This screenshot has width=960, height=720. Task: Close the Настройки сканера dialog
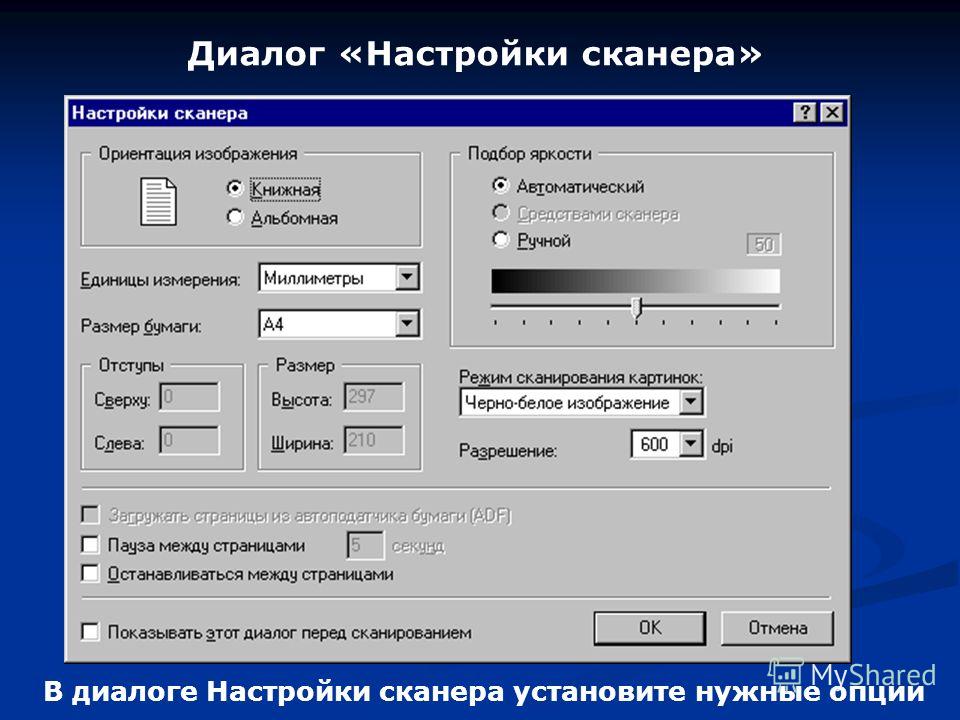[832, 113]
